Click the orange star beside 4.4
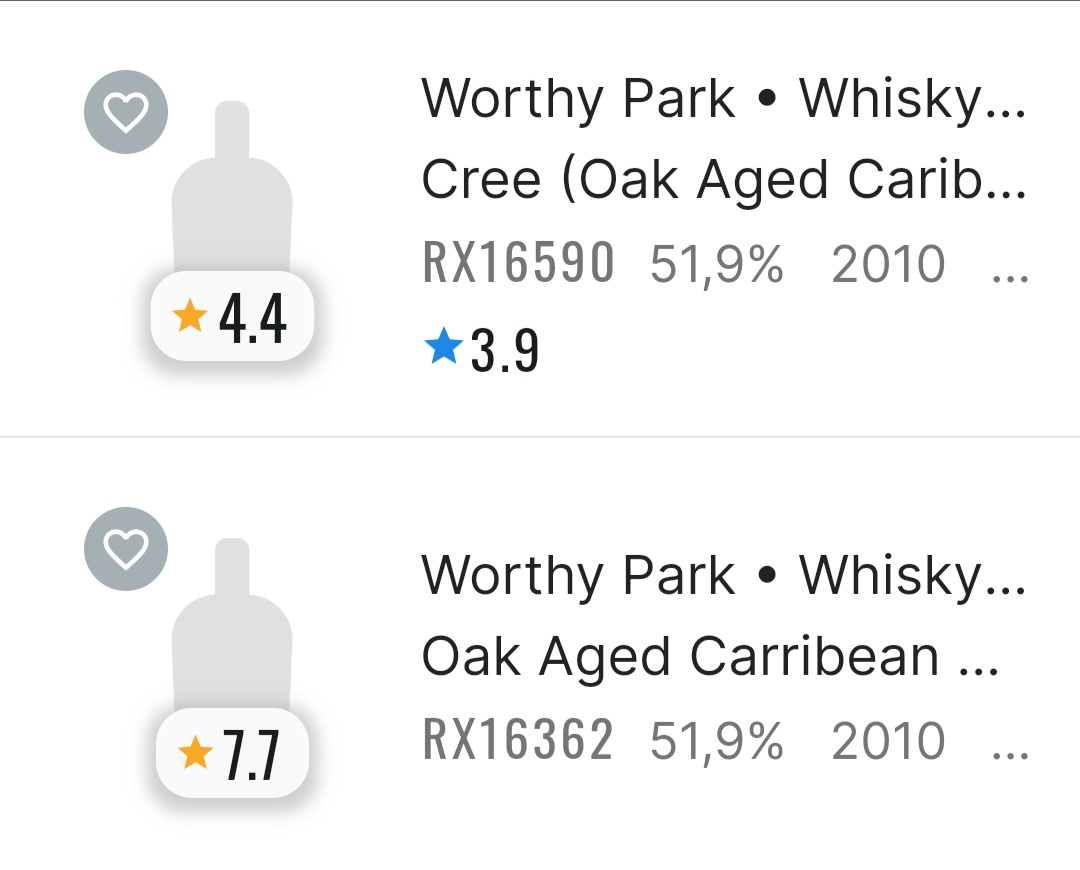Image resolution: width=1080 pixels, height=870 pixels. pos(189,317)
